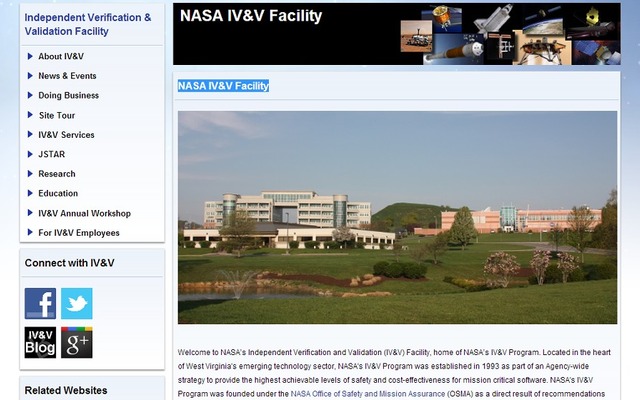Screen dimensions: 640x400
Task: Click the highlighted NASA IV&V Facility title
Action: tap(223, 86)
